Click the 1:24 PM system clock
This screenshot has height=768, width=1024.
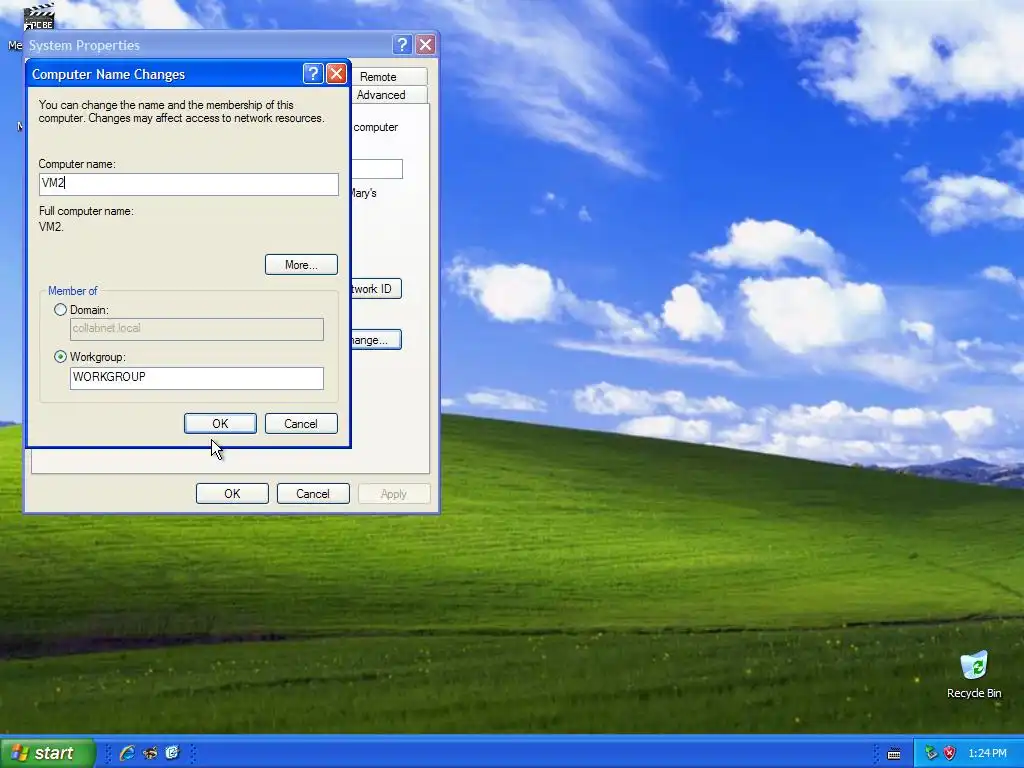987,753
